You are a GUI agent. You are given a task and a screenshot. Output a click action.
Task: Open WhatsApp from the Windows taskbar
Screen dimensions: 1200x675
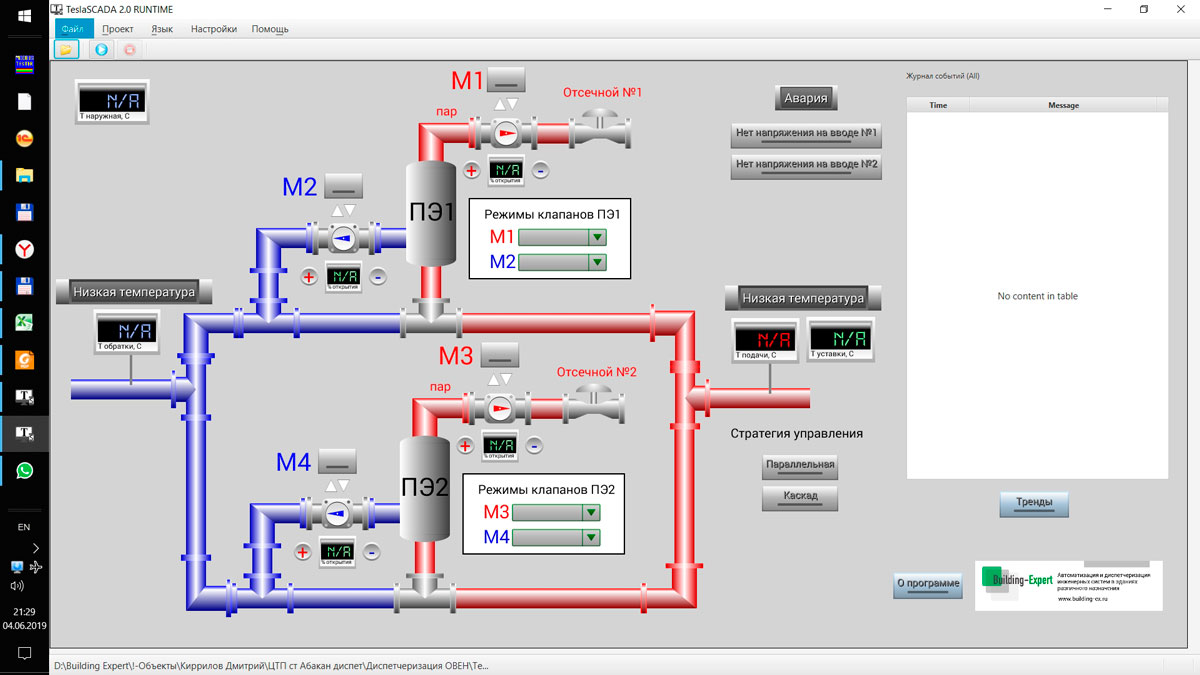tap(25, 470)
